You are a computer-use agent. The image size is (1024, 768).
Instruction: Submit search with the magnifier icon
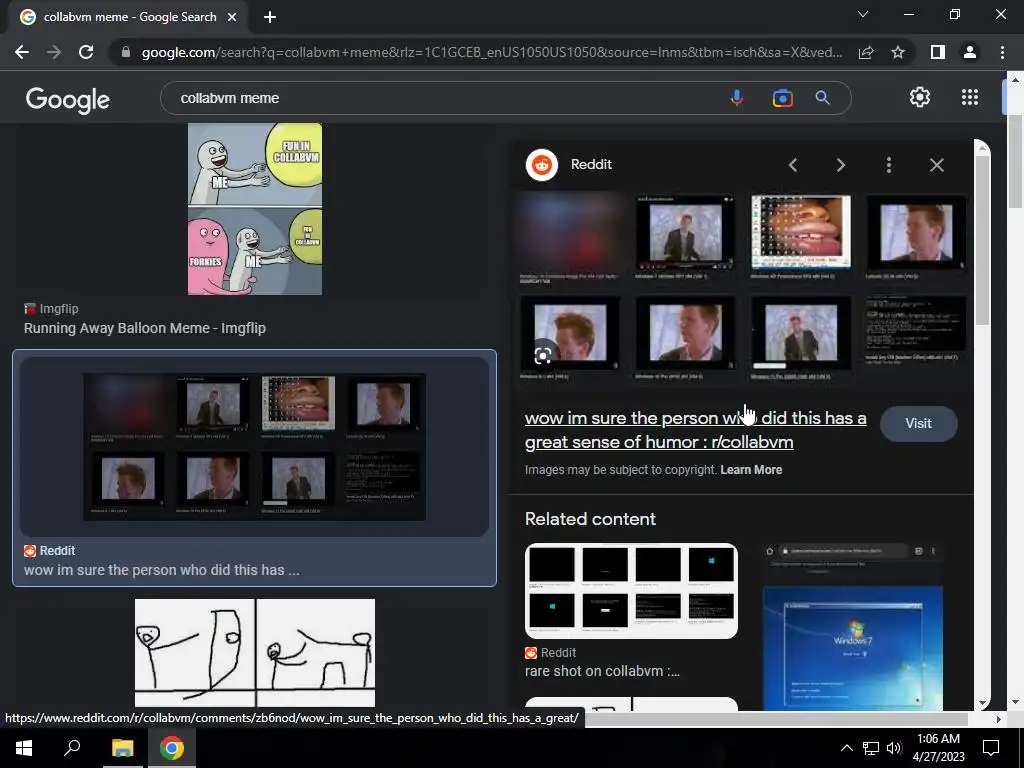[822, 98]
